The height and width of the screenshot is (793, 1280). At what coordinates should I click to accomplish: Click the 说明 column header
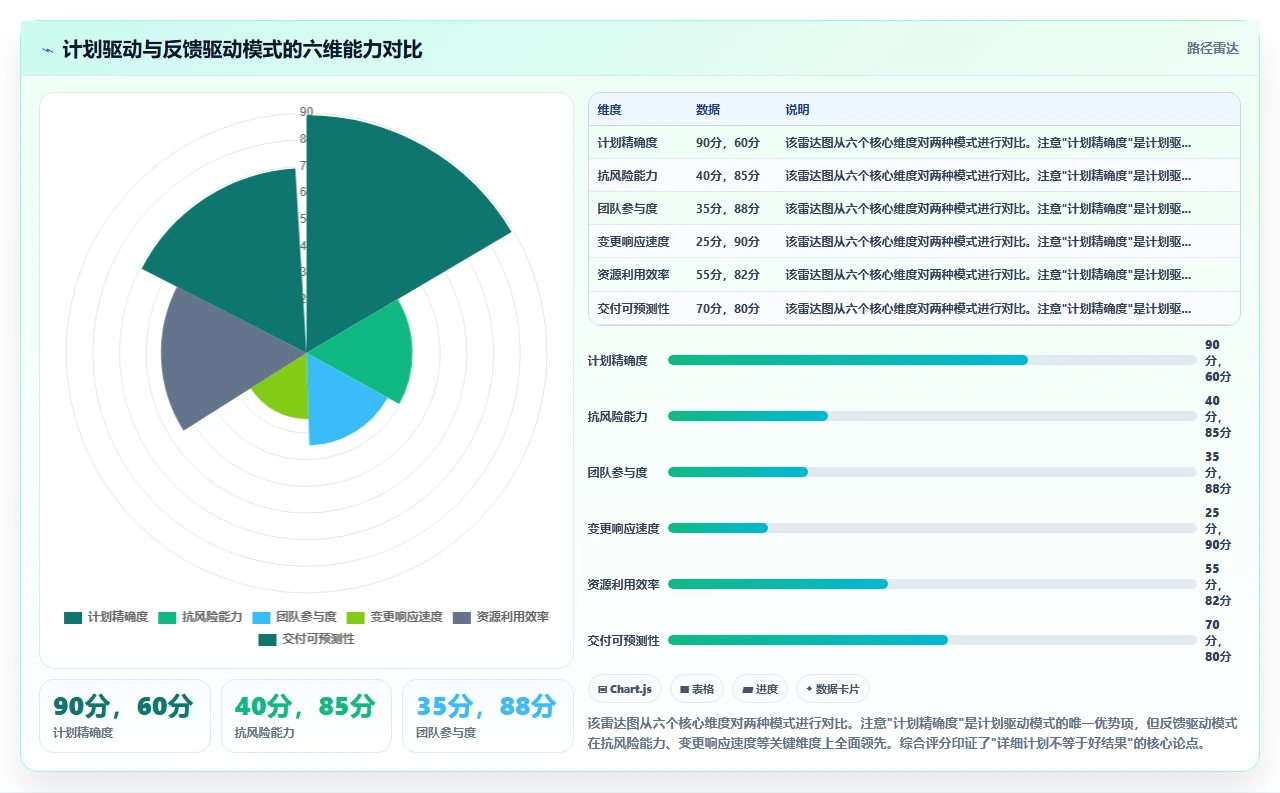pos(798,110)
